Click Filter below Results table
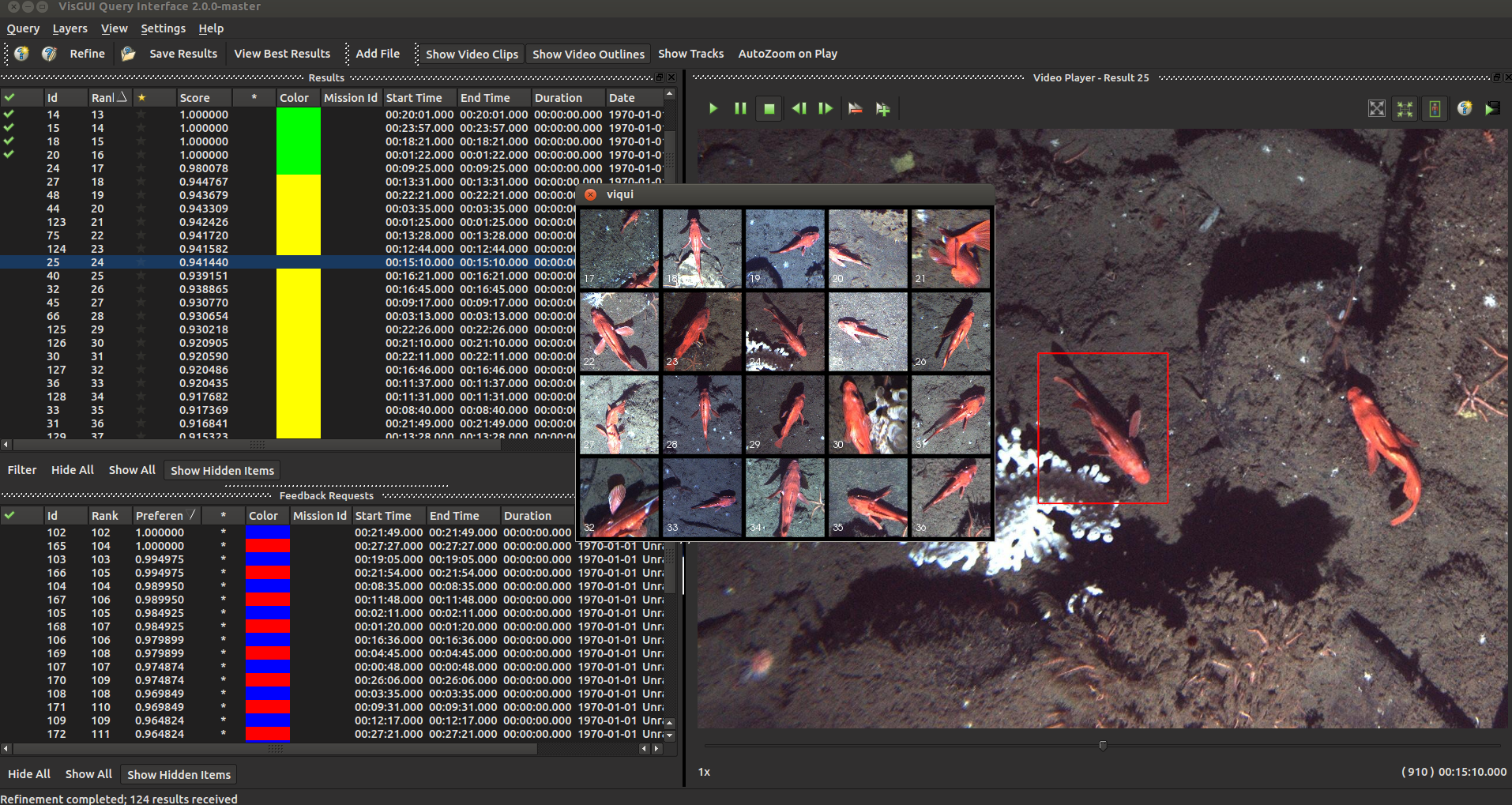1512x805 pixels. [22, 469]
